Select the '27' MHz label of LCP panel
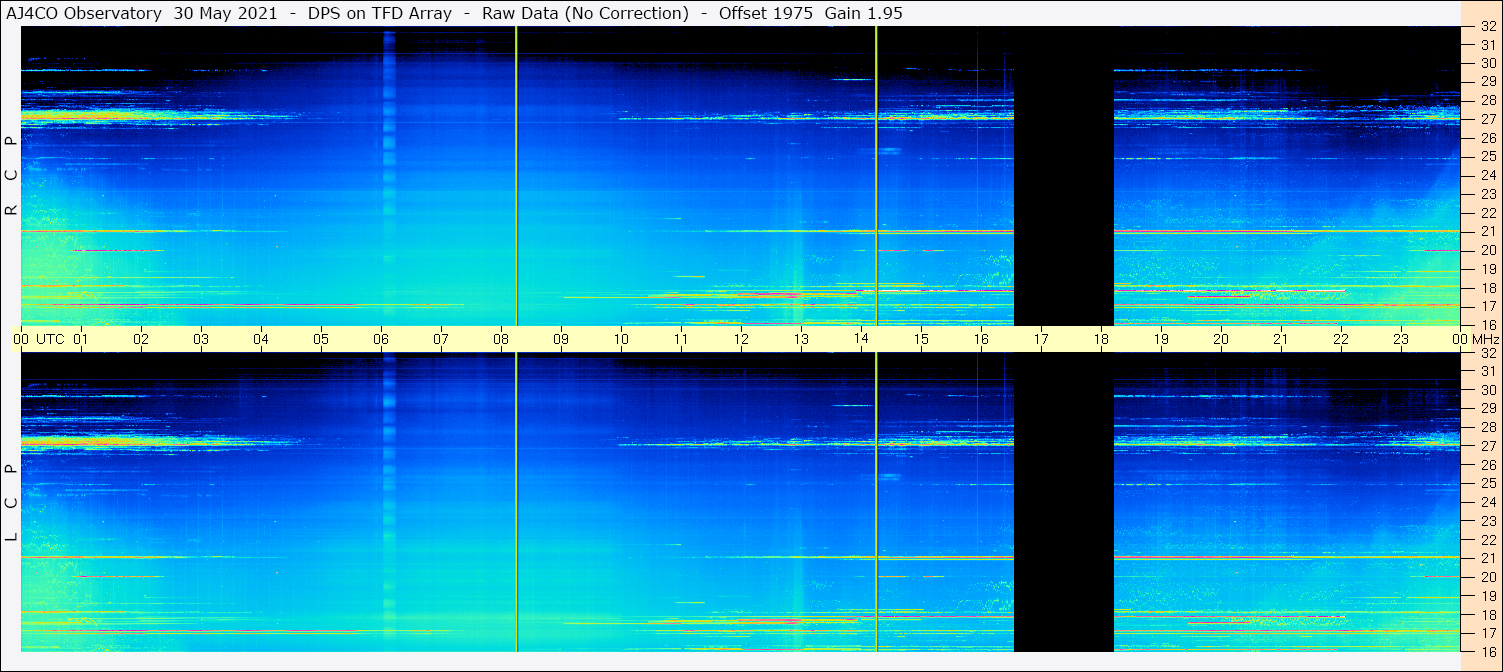 click(1488, 446)
